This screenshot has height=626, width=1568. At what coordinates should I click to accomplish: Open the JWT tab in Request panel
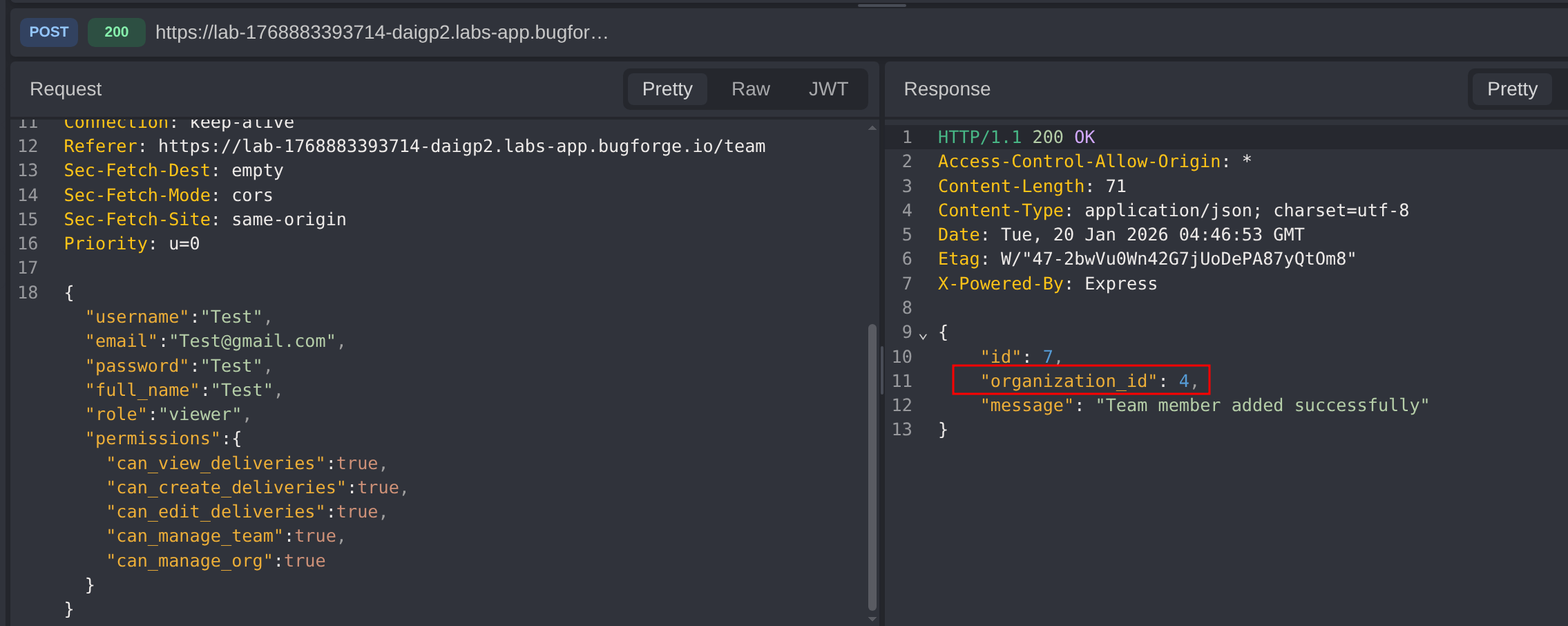coord(828,89)
